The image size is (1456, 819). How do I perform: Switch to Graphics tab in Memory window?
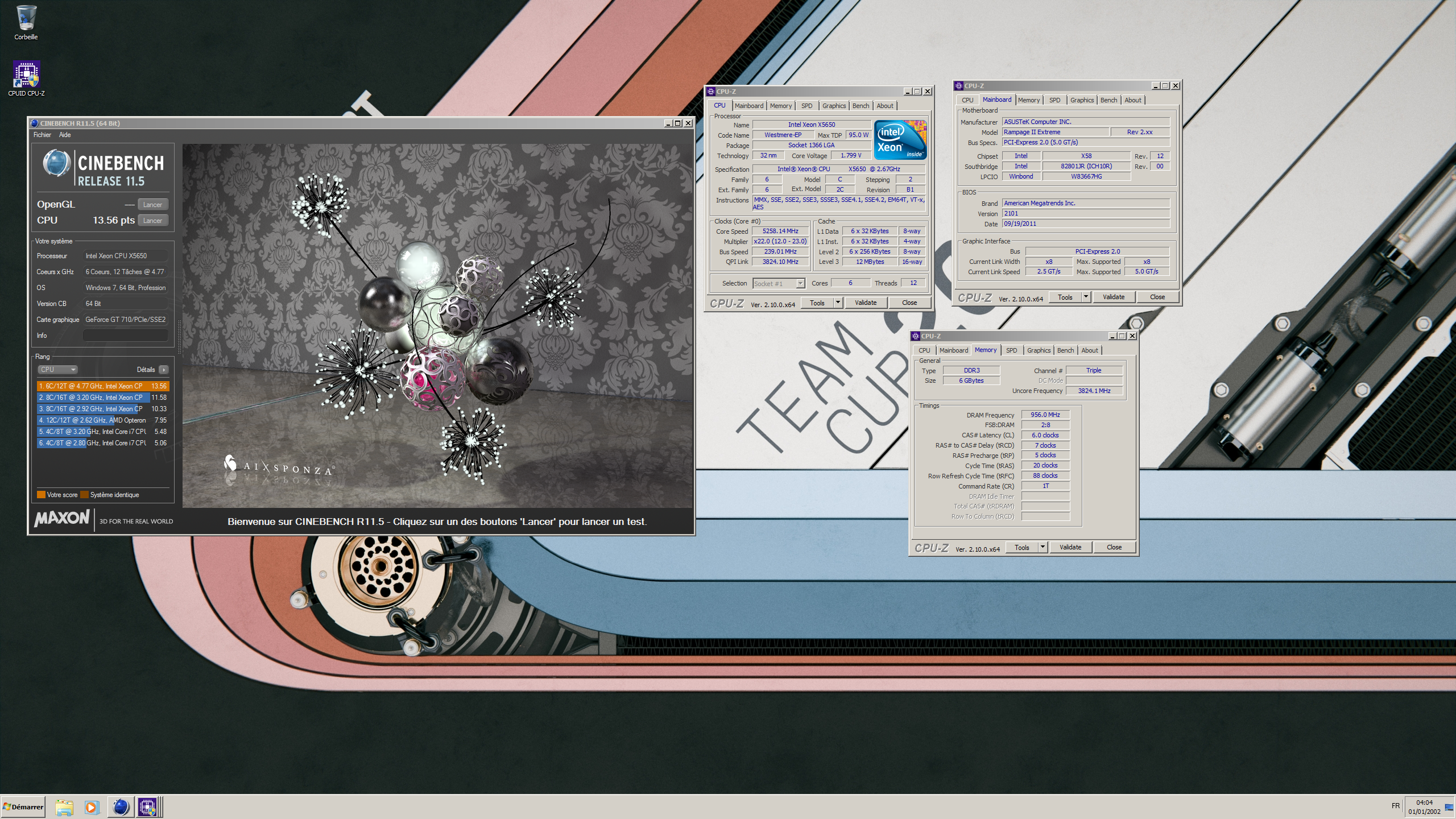[x=1039, y=350]
